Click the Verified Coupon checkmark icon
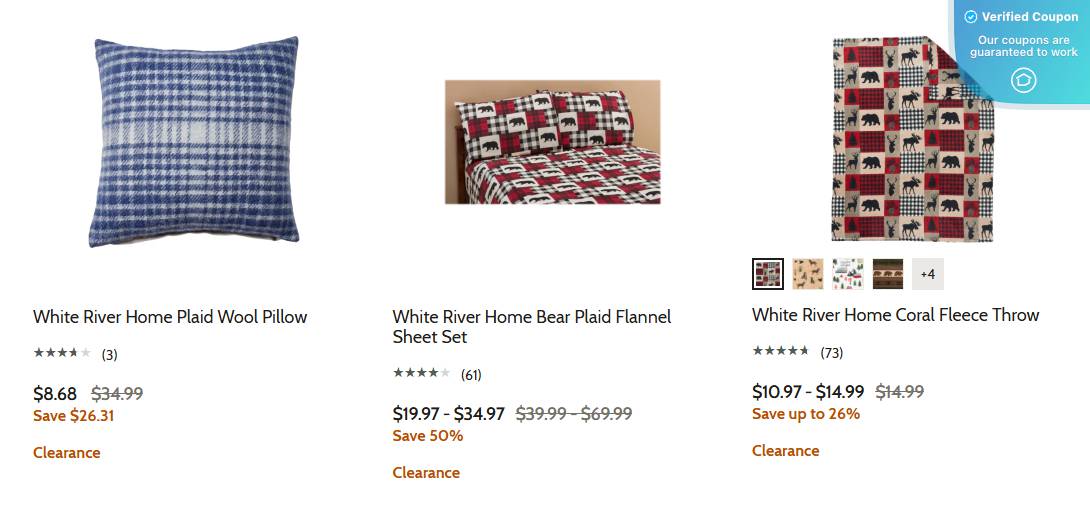This screenshot has height=514, width=1090. [x=970, y=17]
